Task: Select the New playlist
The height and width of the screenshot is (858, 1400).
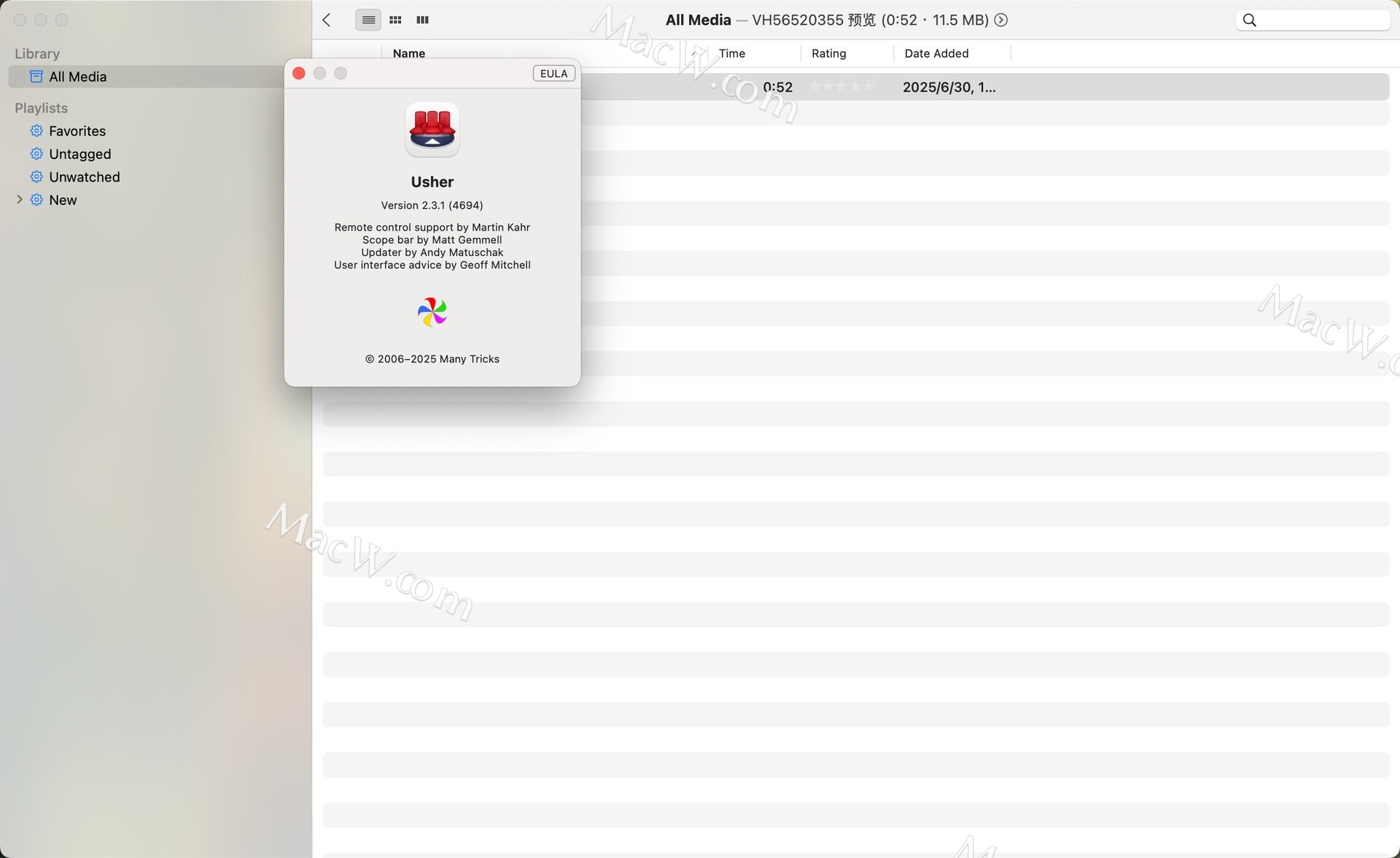Action: click(x=63, y=200)
